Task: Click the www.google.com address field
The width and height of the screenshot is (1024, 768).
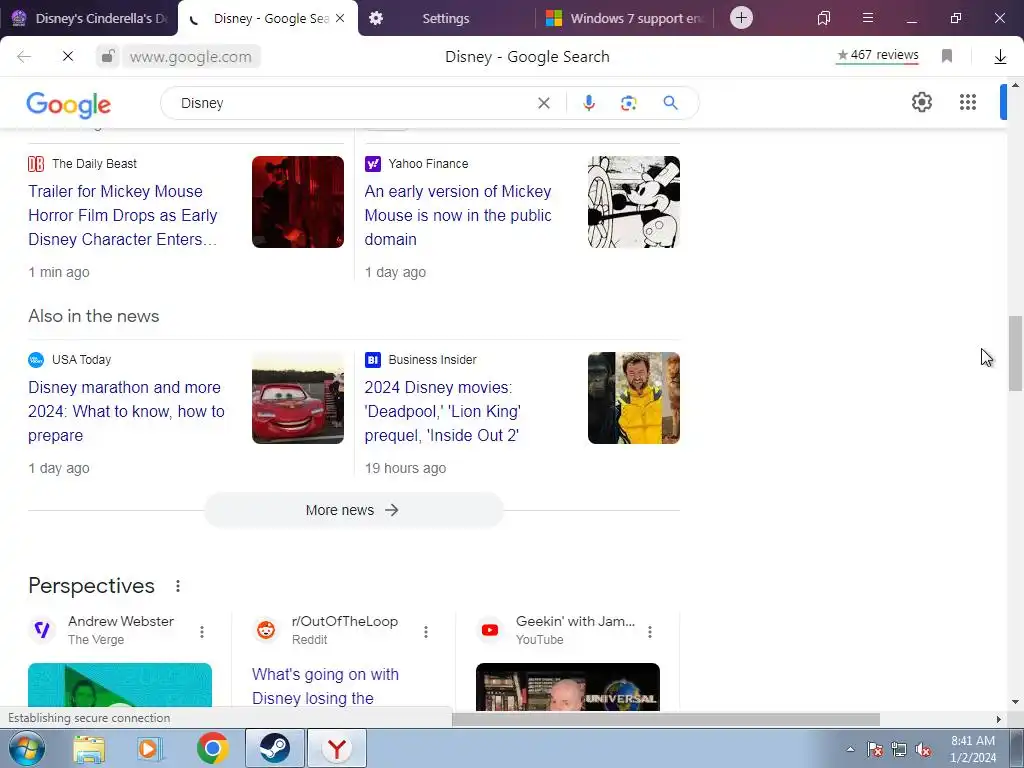Action: click(191, 57)
